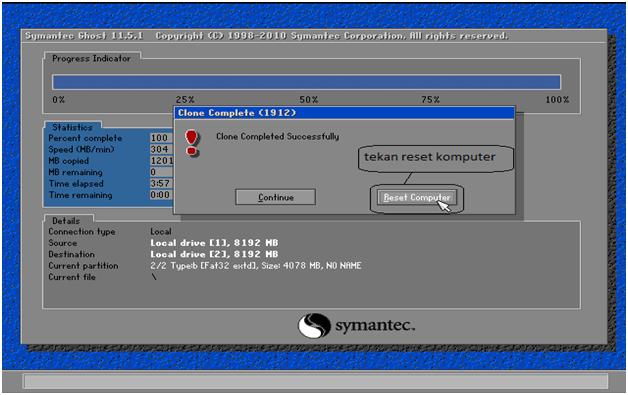The height and width of the screenshot is (395, 628).
Task: Click 'Clone Completed Successfully' message
Action: click(x=278, y=137)
